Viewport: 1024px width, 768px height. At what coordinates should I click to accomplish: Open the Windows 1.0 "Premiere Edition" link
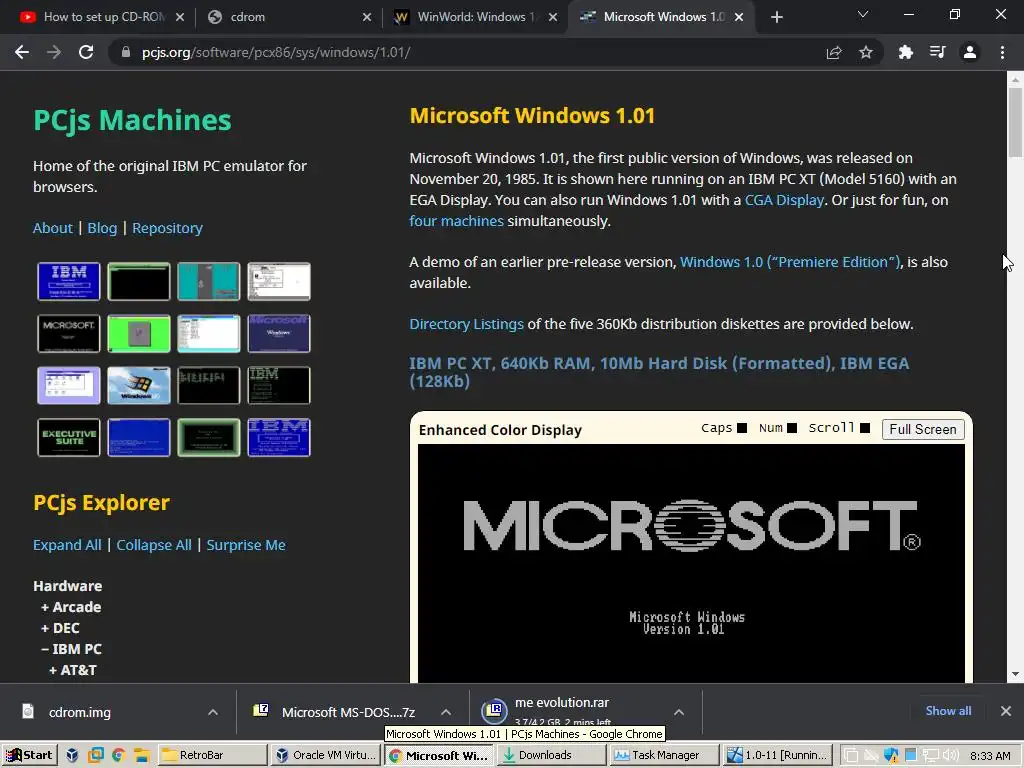790,262
